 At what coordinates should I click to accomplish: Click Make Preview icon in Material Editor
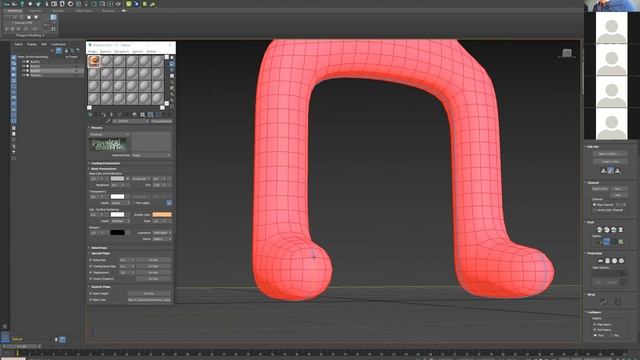pos(172,88)
